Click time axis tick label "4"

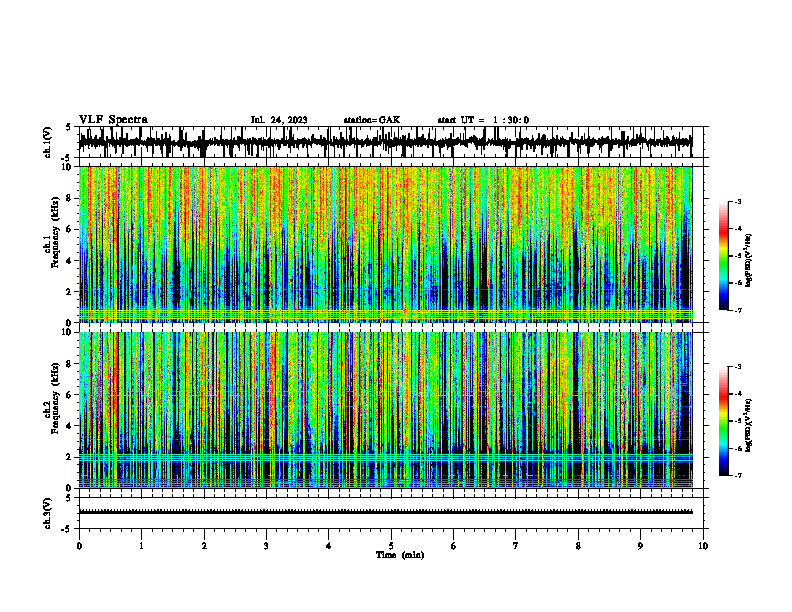(329, 546)
